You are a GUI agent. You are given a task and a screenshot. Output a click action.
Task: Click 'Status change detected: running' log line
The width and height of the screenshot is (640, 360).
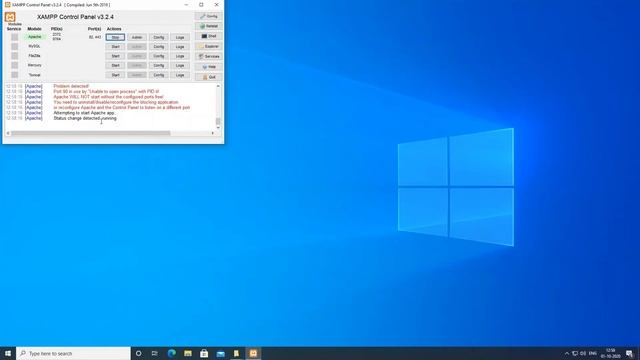pos(85,118)
